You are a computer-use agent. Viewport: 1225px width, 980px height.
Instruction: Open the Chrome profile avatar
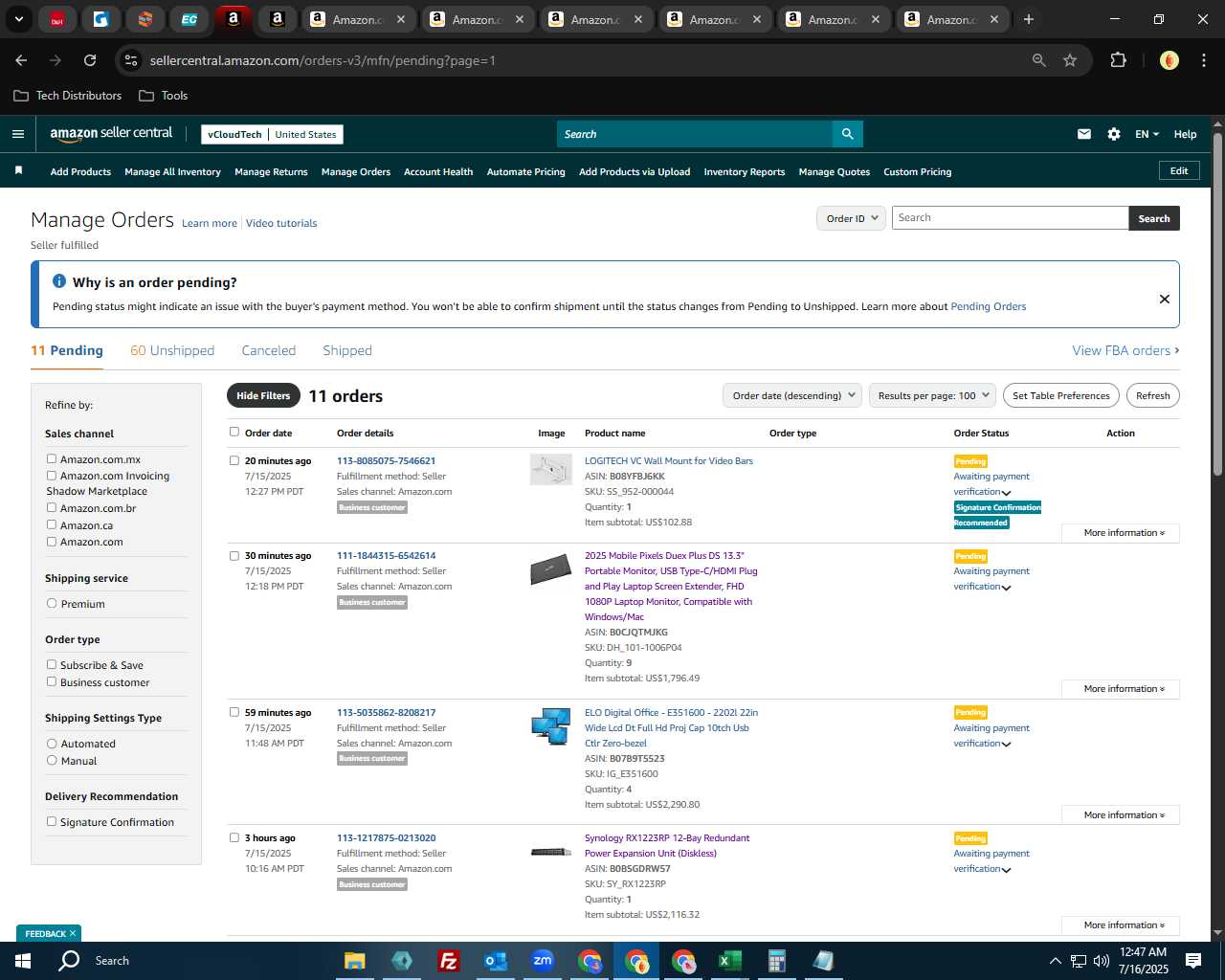point(1169,60)
